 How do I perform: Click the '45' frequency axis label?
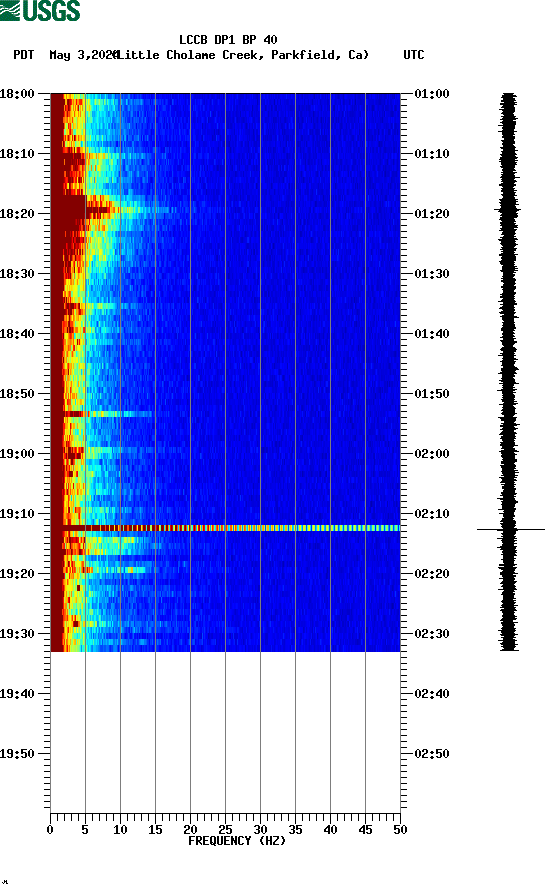[x=365, y=830]
